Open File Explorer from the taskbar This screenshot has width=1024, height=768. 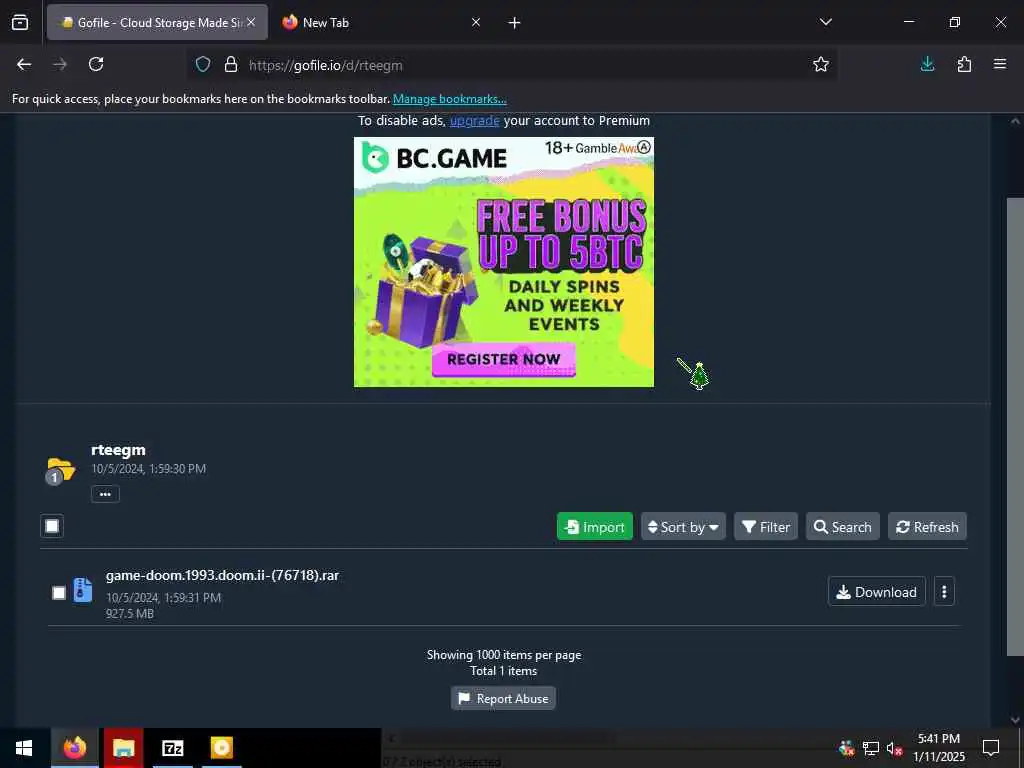point(123,748)
